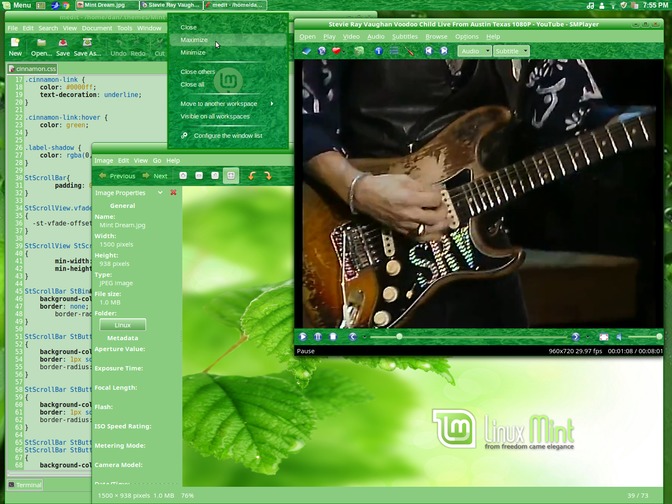Take a screenshot using SMPlayer's toolbar icon

pos(359,51)
